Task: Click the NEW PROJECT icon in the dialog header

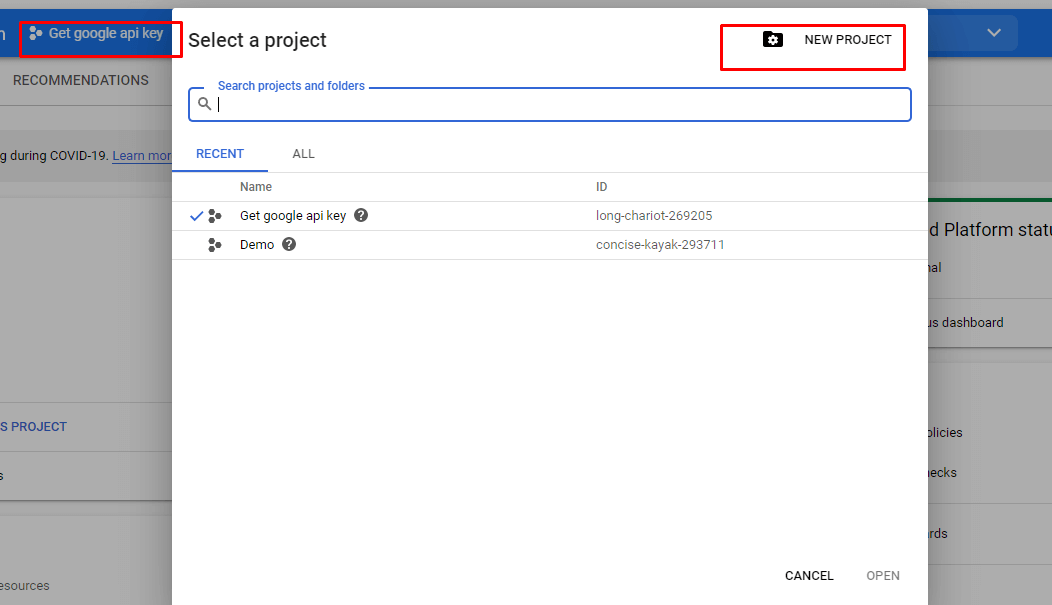Action: [x=773, y=39]
